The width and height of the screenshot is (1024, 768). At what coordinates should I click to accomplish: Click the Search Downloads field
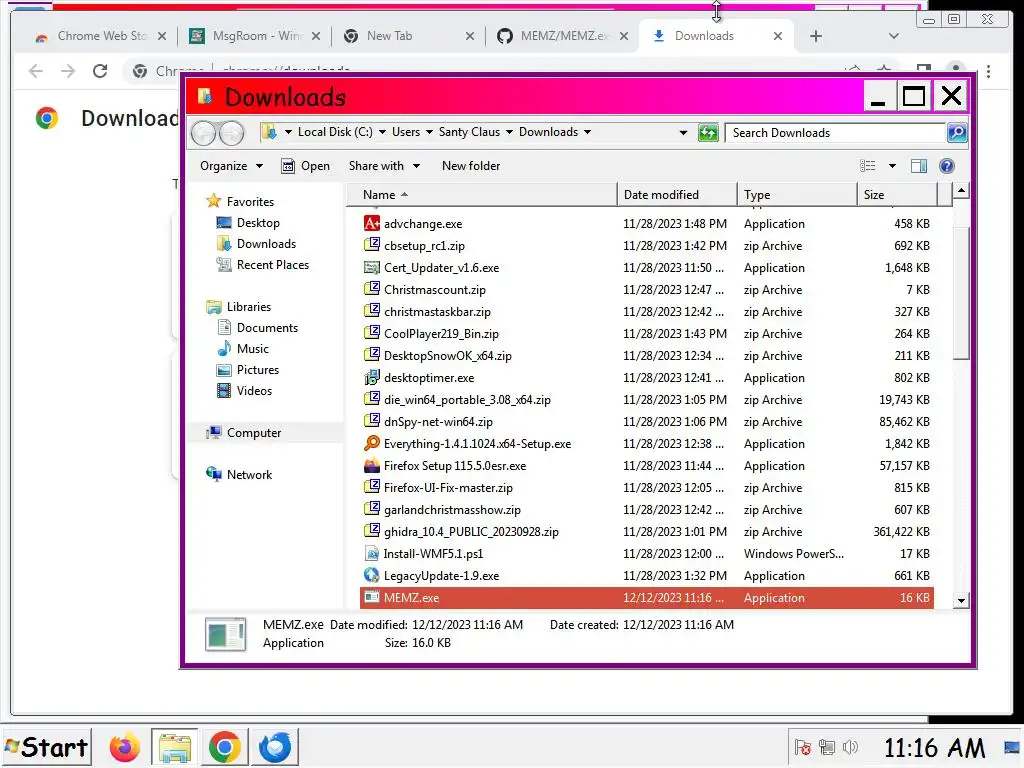coord(835,133)
